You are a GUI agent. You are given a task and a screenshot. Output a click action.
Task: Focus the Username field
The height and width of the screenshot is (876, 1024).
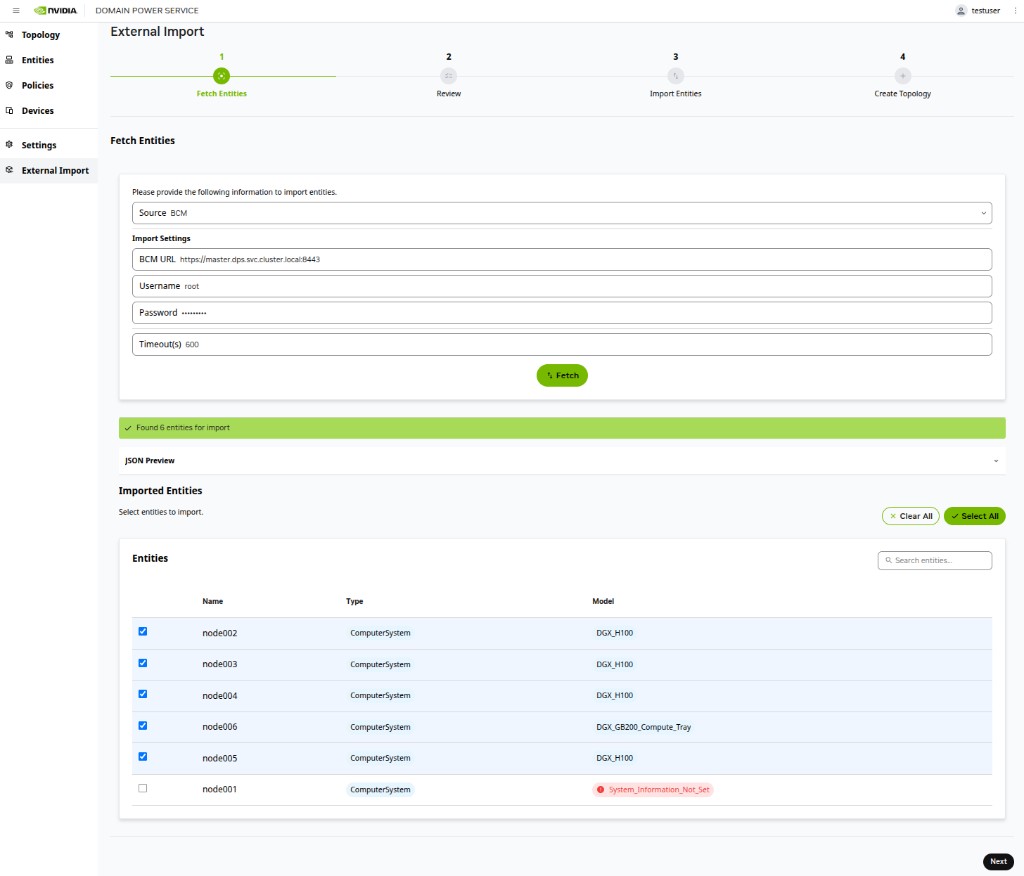pyautogui.click(x=562, y=286)
